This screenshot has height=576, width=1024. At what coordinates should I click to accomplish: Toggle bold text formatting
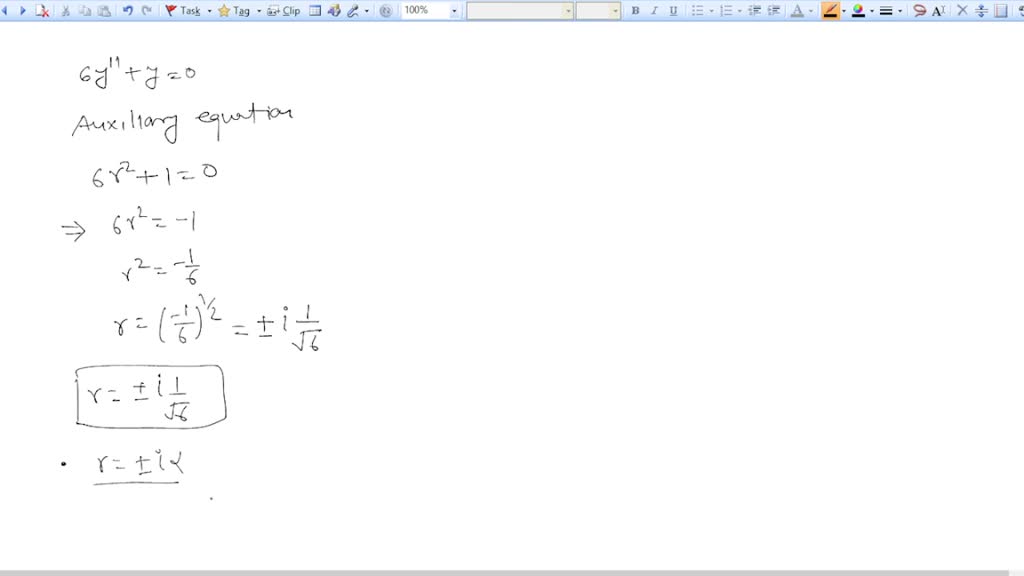635,10
